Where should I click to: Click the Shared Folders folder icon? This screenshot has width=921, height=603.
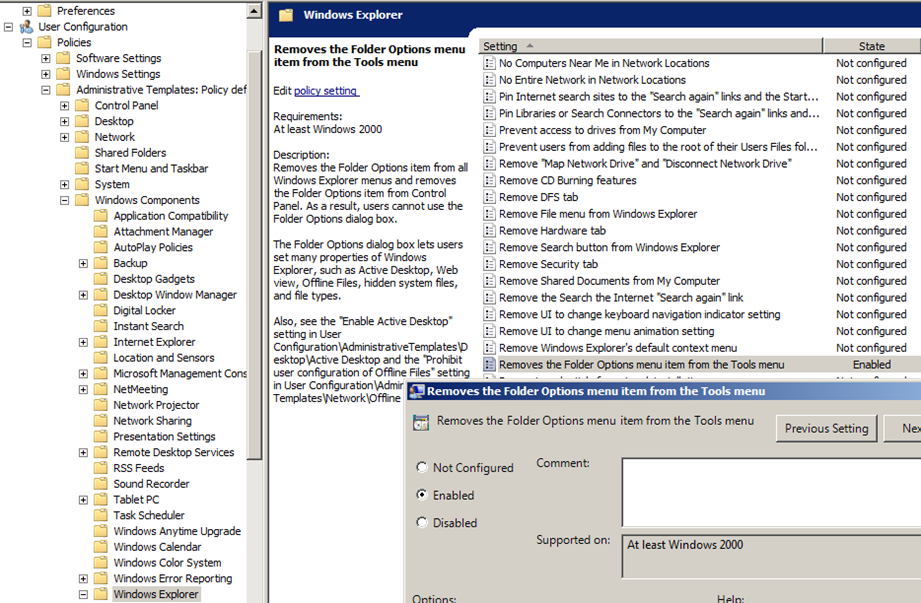[82, 153]
